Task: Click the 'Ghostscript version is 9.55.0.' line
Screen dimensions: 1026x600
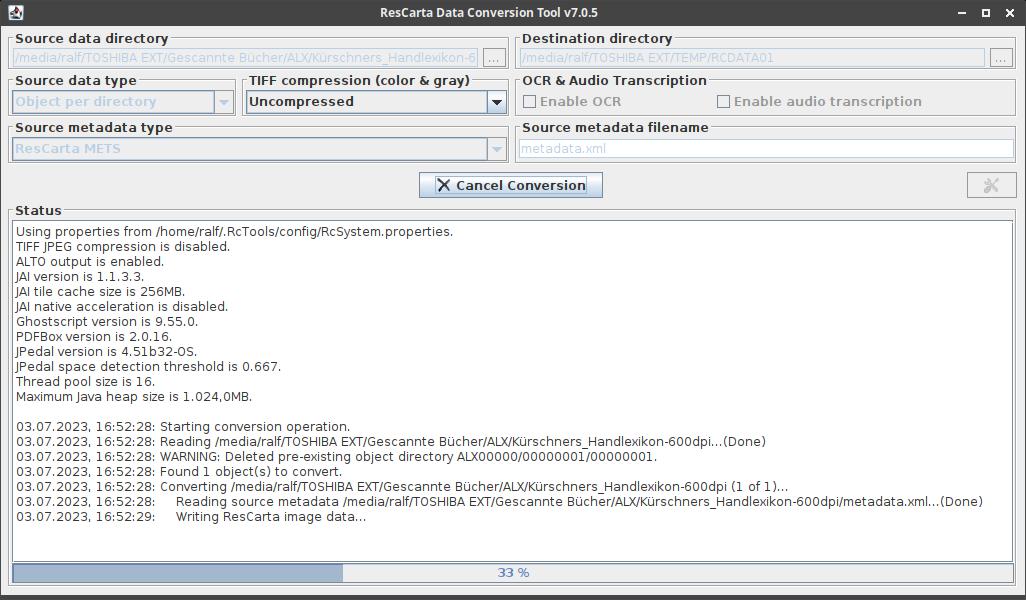Action: [107, 321]
